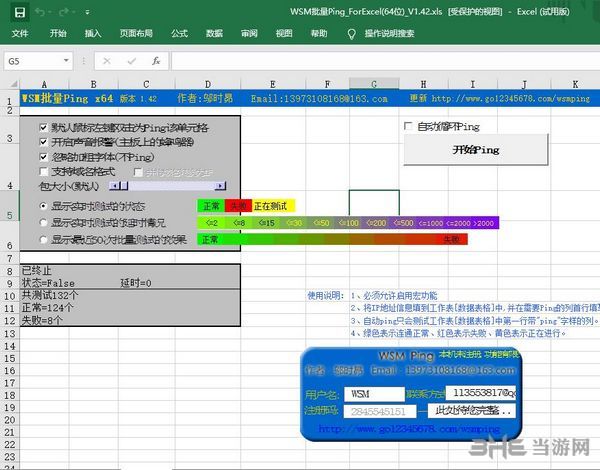Select column D header
Viewport: 600px width, 470px height.
pyautogui.click(x=208, y=84)
